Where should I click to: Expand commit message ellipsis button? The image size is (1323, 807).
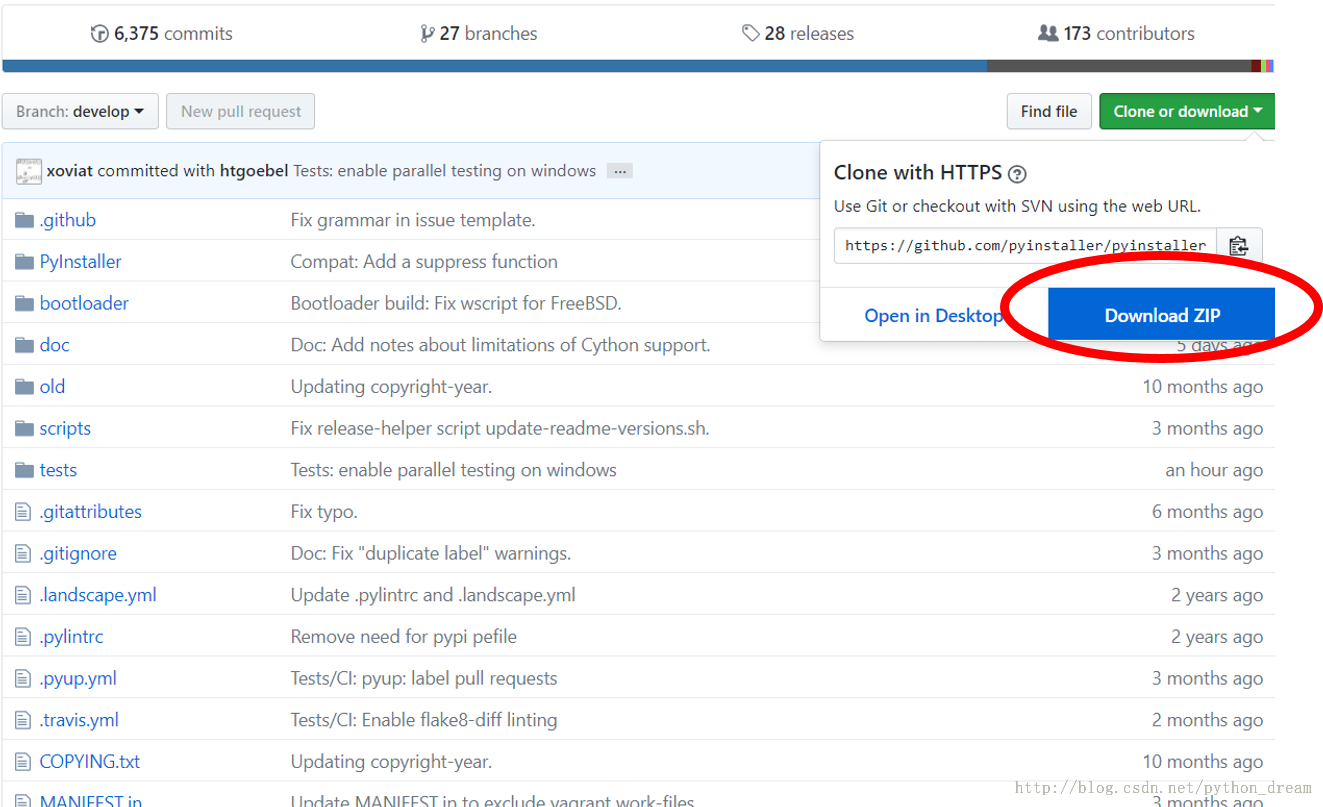[x=620, y=171]
